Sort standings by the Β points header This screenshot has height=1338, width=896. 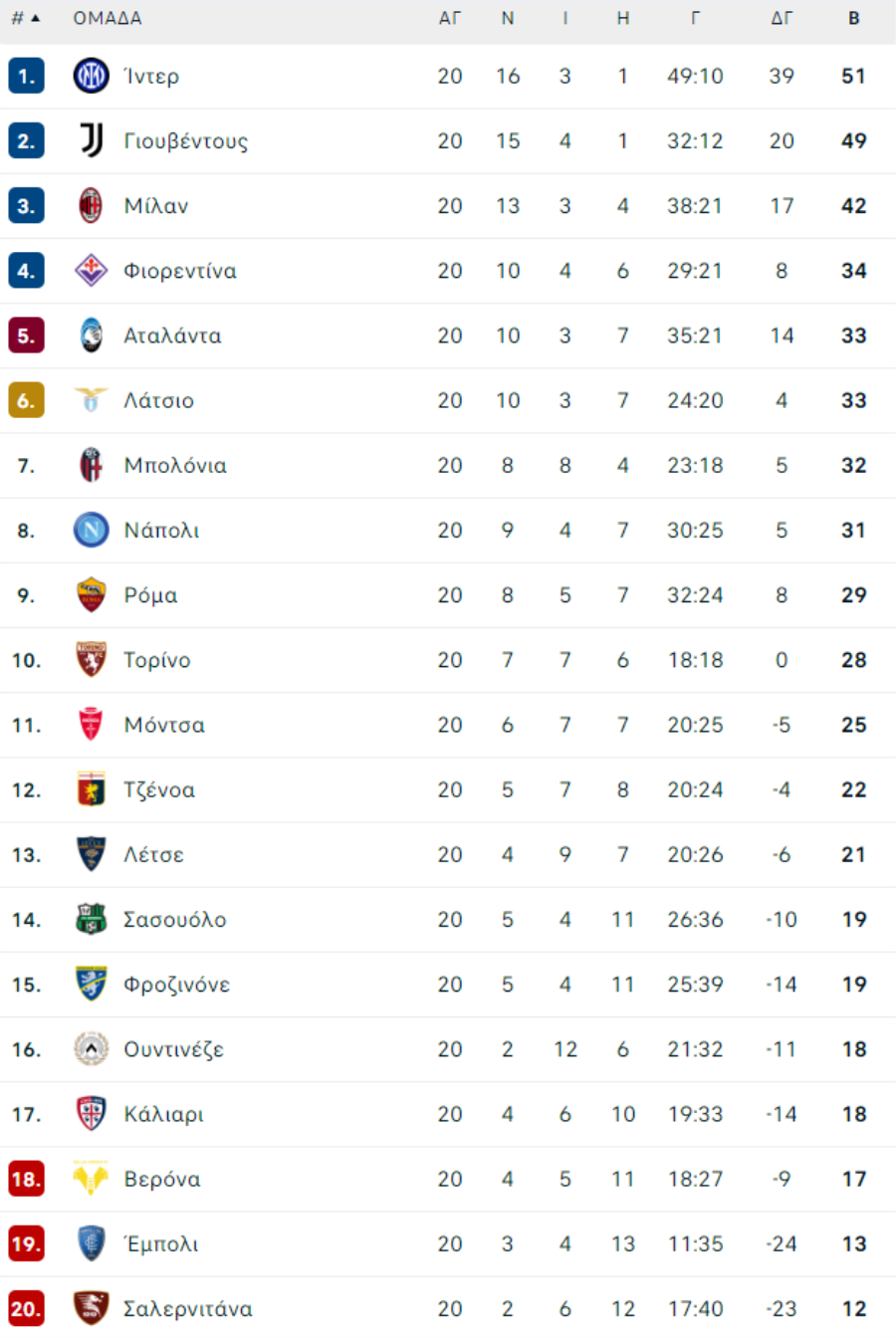tap(854, 18)
